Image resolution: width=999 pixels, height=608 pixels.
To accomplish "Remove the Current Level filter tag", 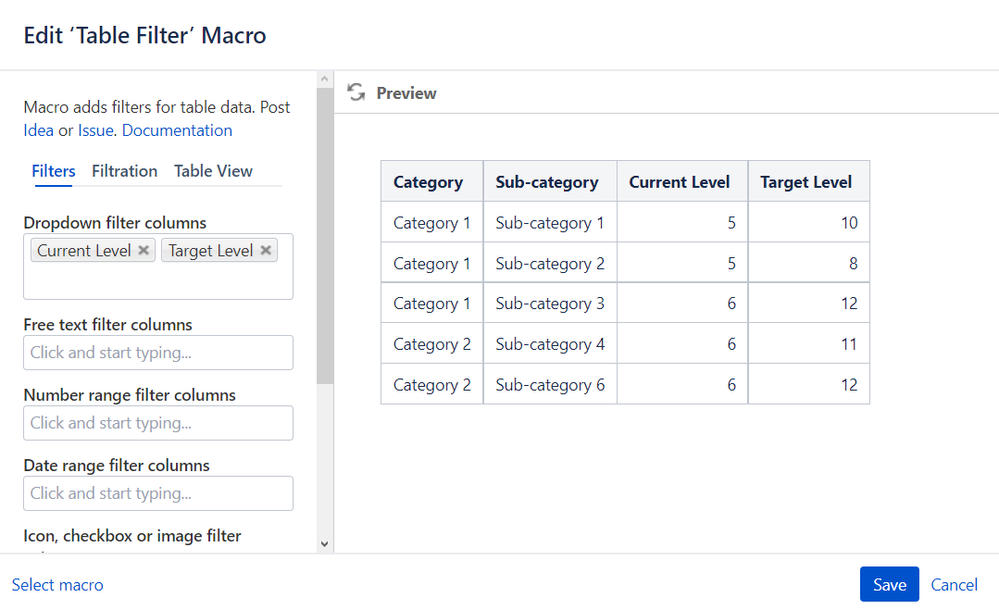I will point(144,251).
